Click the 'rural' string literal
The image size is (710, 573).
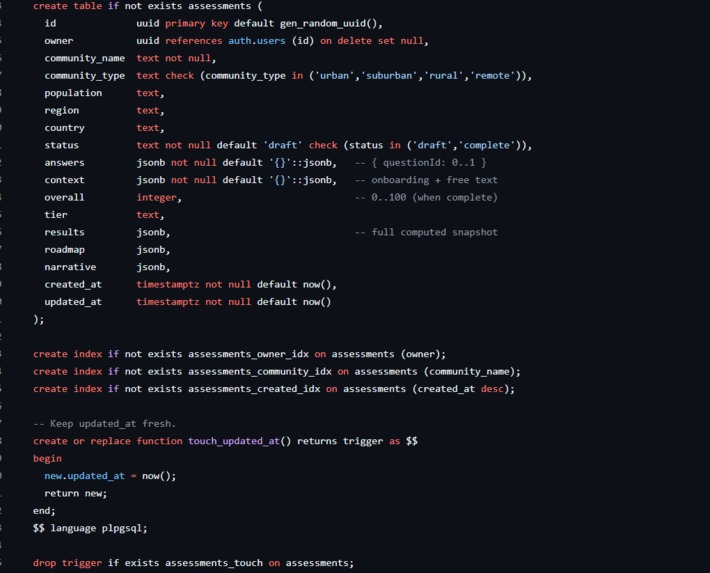[x=444, y=76]
